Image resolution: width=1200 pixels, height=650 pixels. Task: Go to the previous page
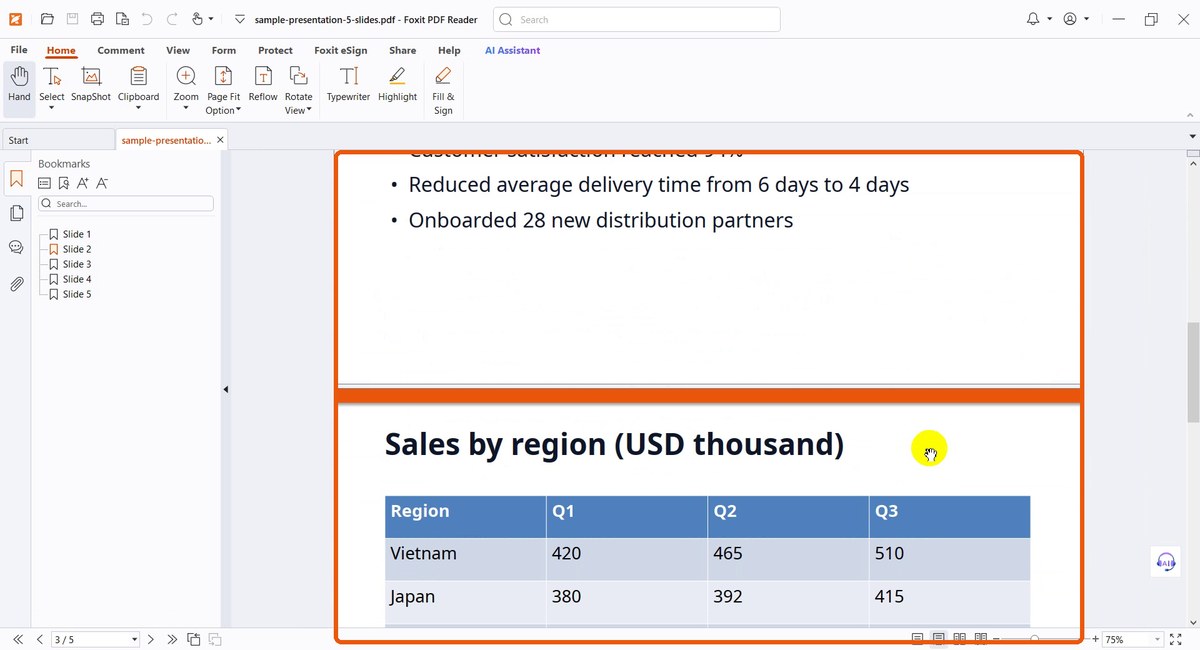[x=40, y=639]
